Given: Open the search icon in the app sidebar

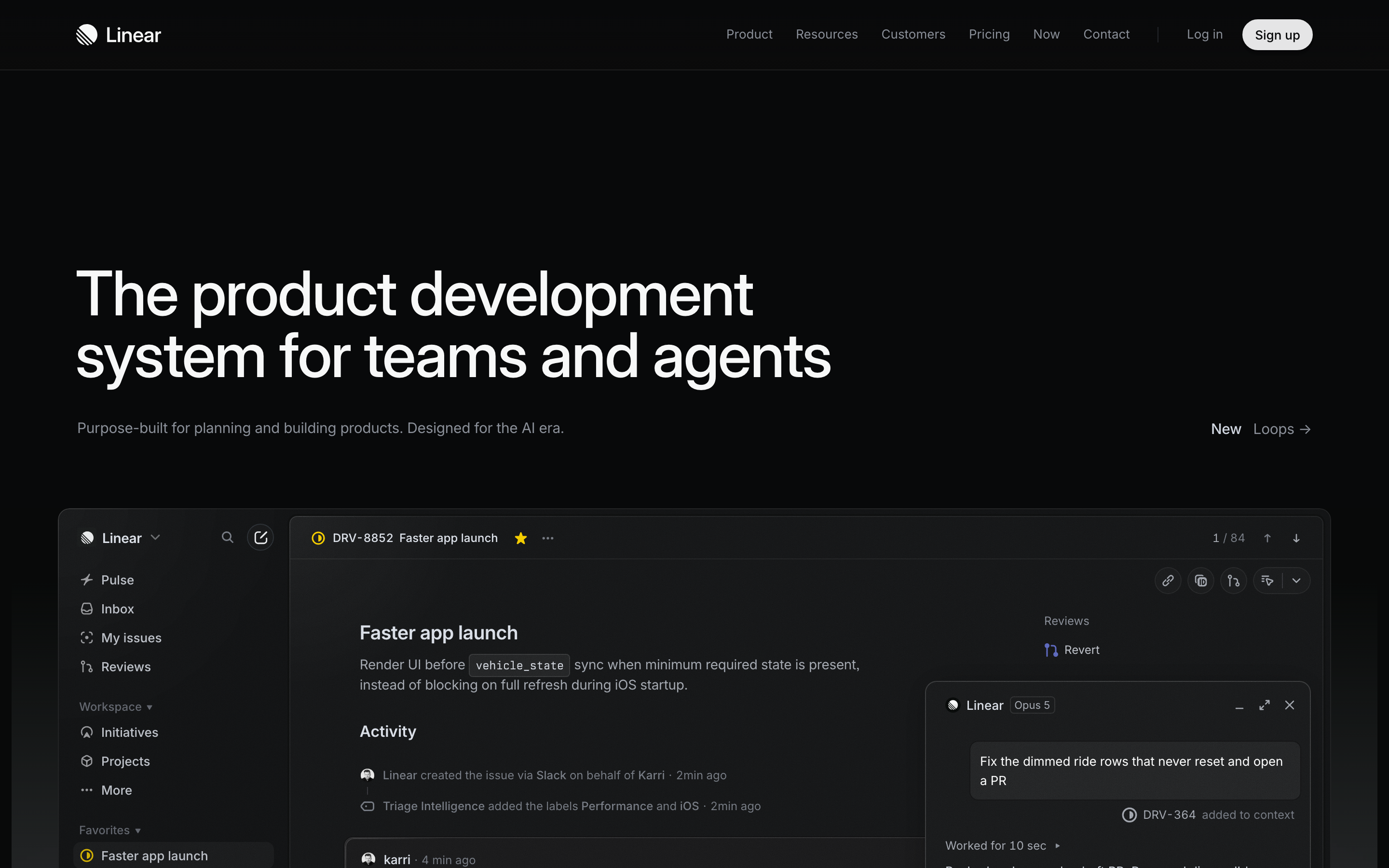Looking at the screenshot, I should click(x=227, y=537).
